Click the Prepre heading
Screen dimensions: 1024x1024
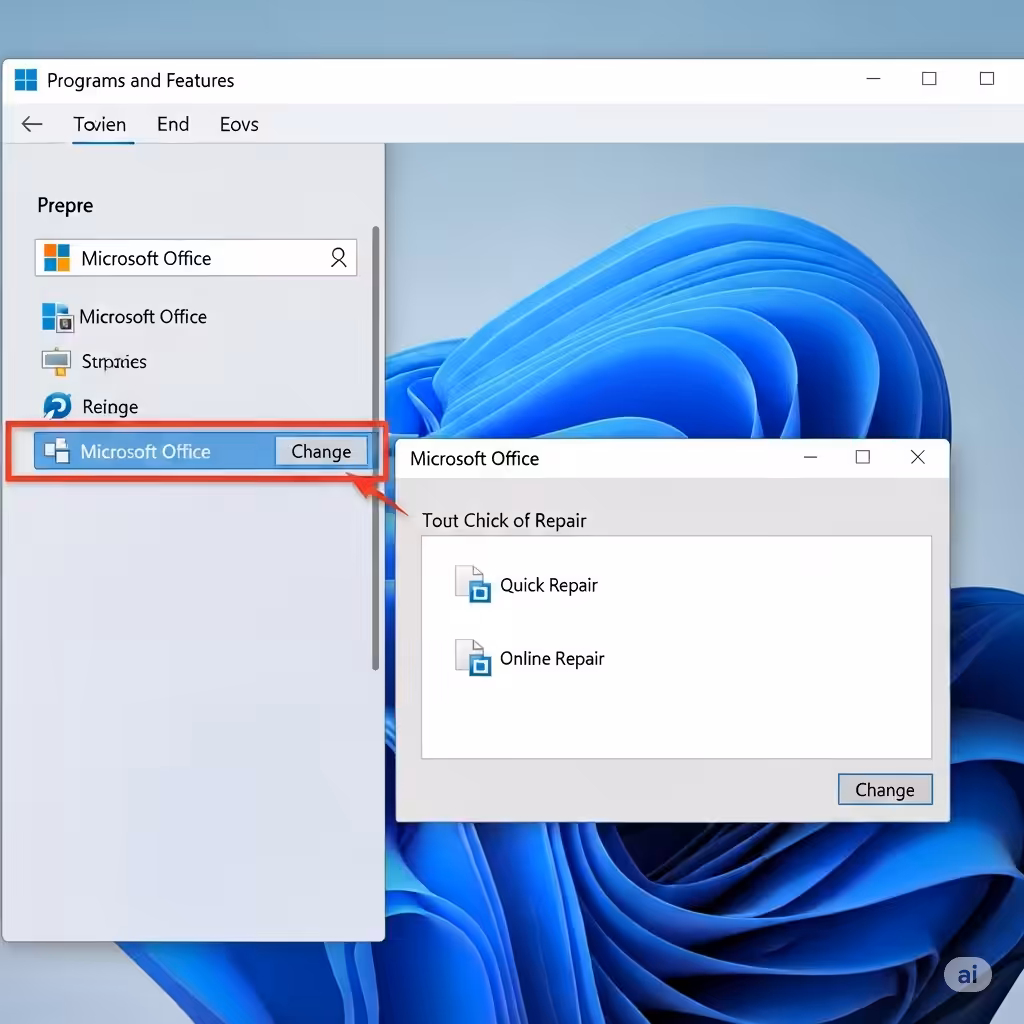[65, 205]
